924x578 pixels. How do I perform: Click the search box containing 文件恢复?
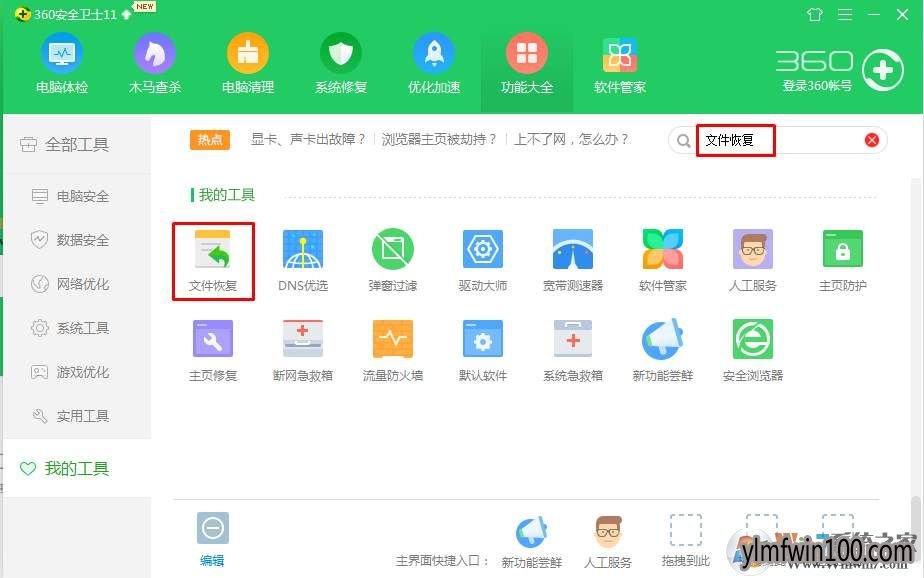[778, 140]
